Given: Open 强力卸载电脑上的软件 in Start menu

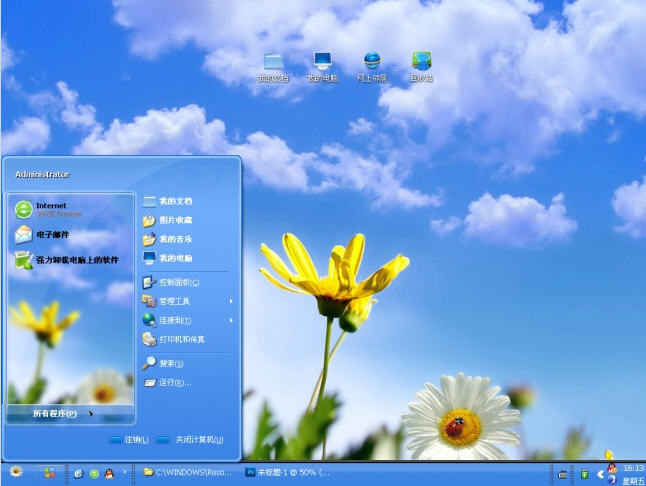Looking at the screenshot, I should click(70, 260).
